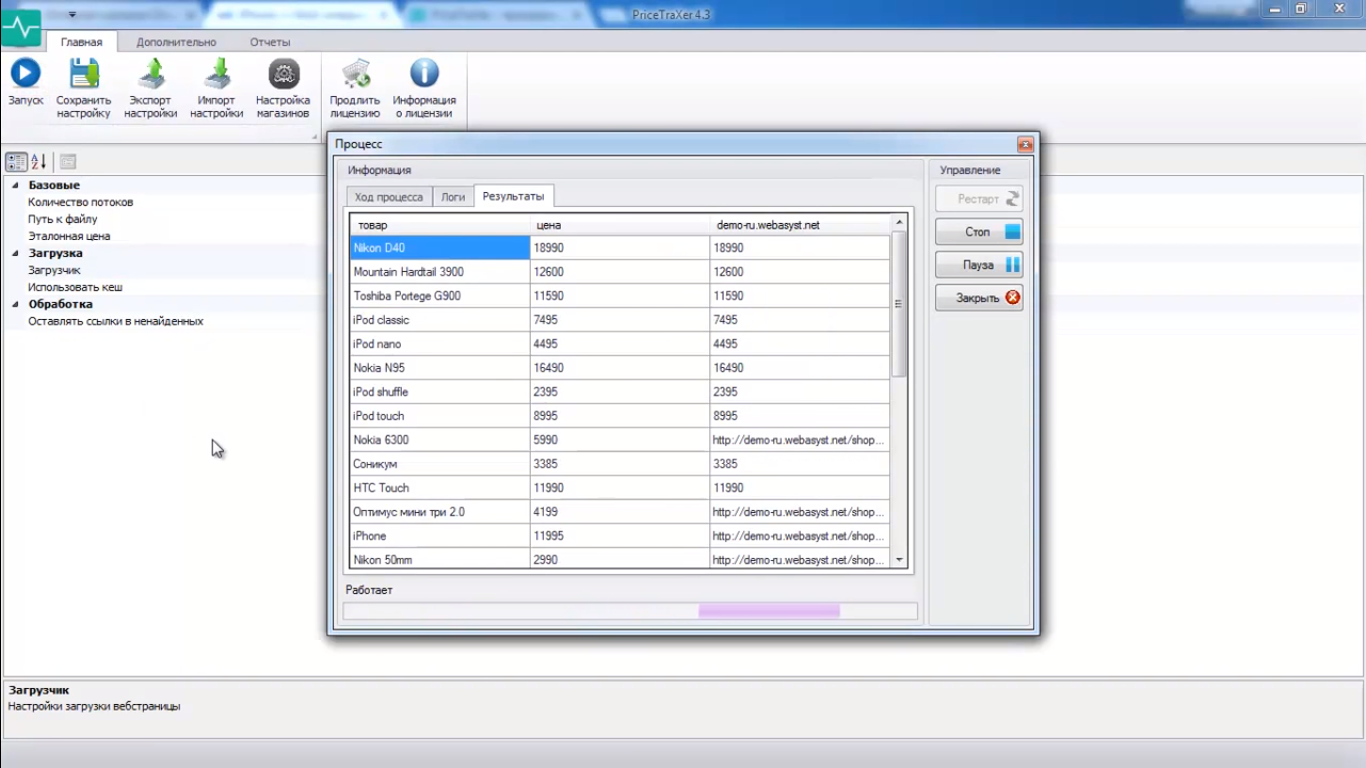Collapse the Загрузка category
Viewport: 1366px width, 768px height.
pos(15,253)
